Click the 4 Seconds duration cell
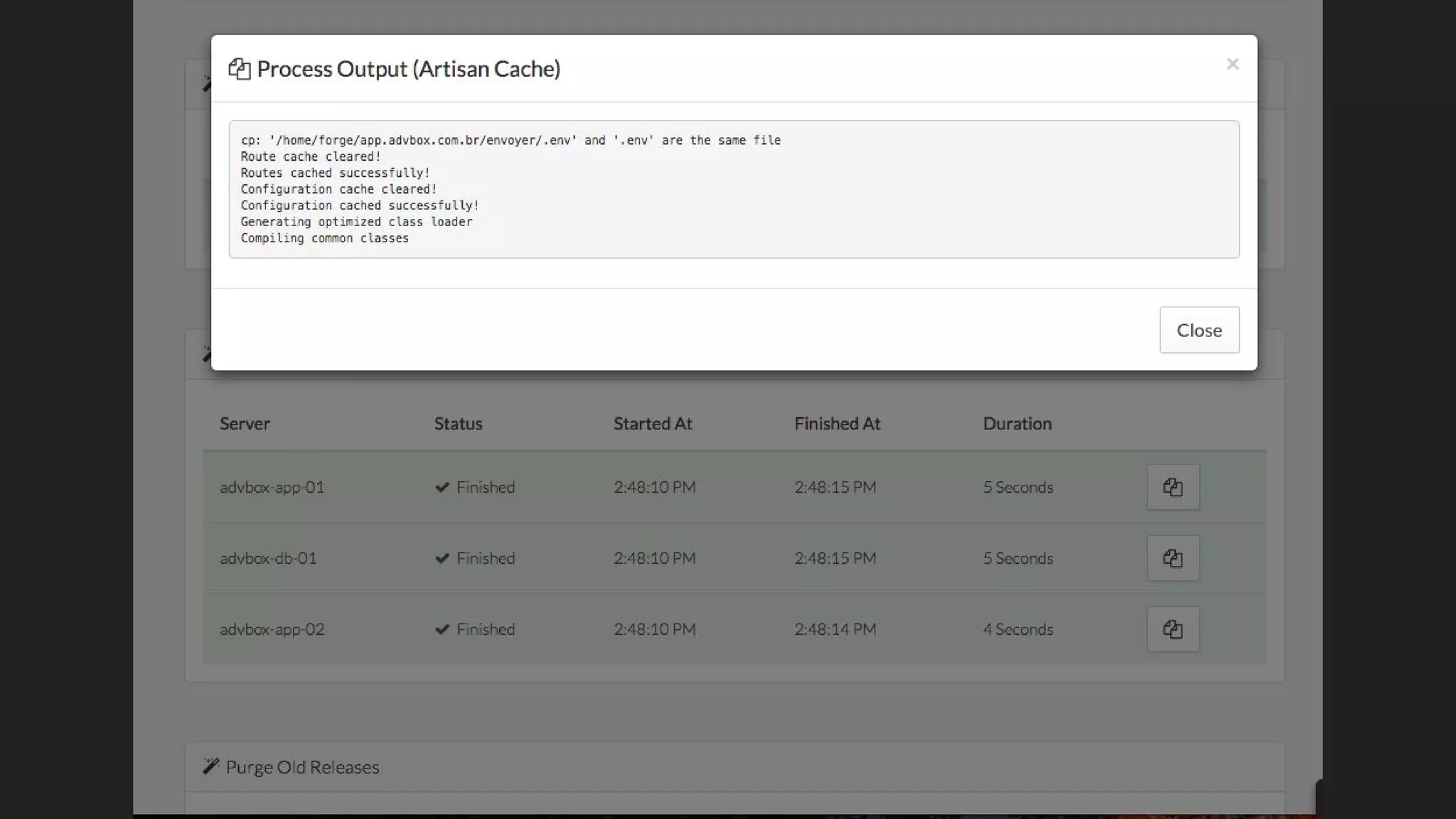 pos(1017,629)
